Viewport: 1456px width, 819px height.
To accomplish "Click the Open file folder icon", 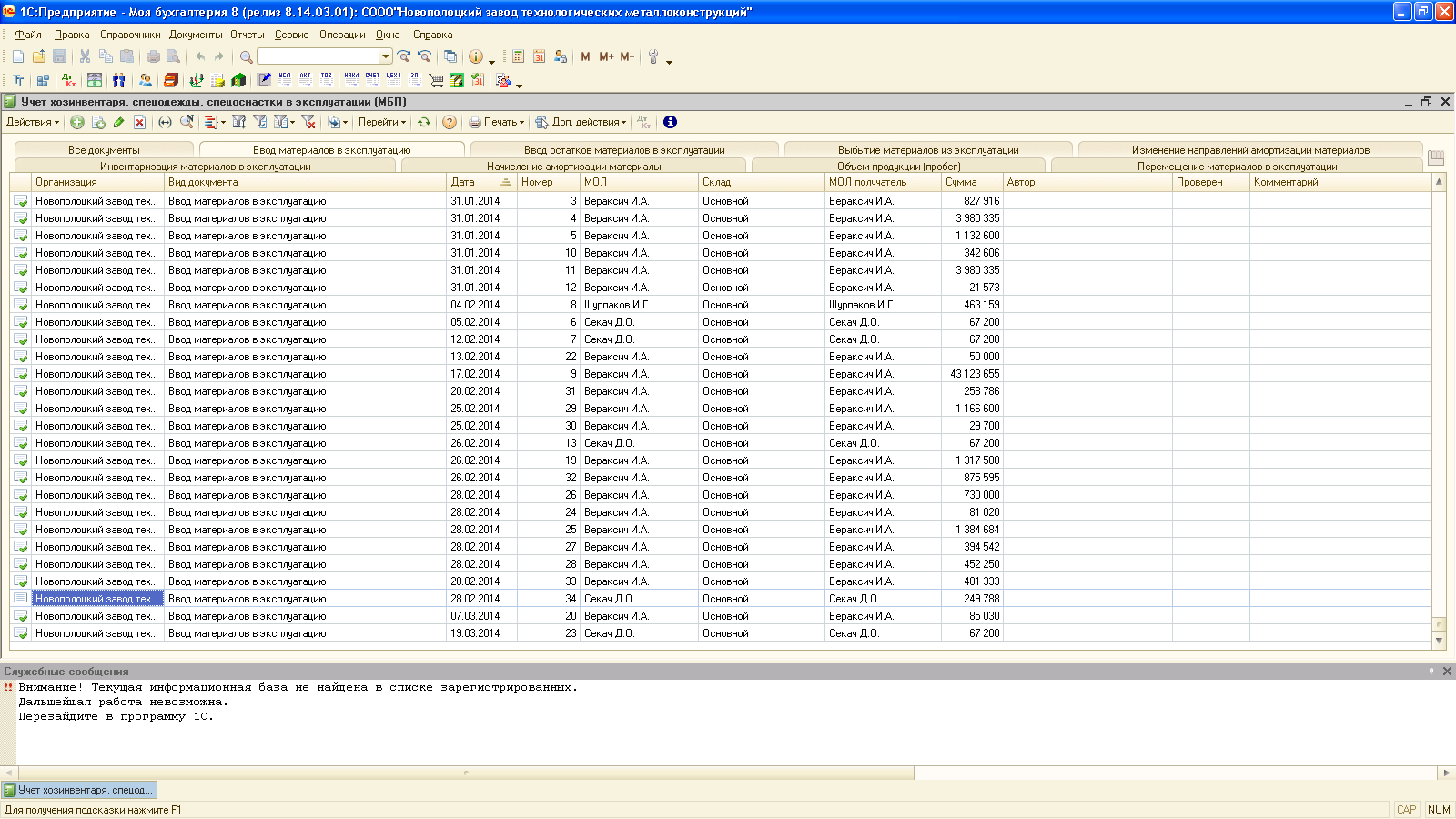I will click(x=39, y=56).
